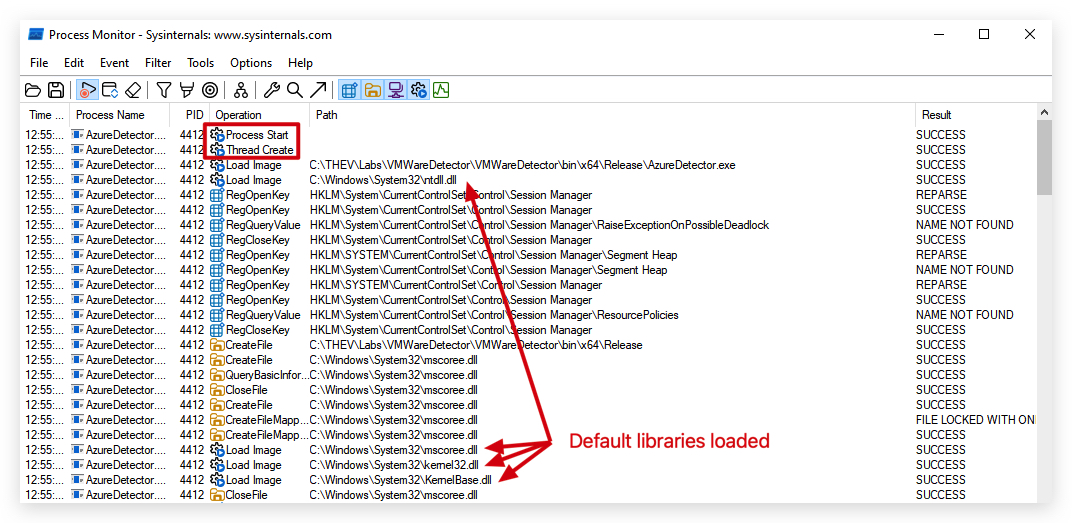Screen dimensions: 1072x523
Task: Open the Event menu
Action: 114,63
